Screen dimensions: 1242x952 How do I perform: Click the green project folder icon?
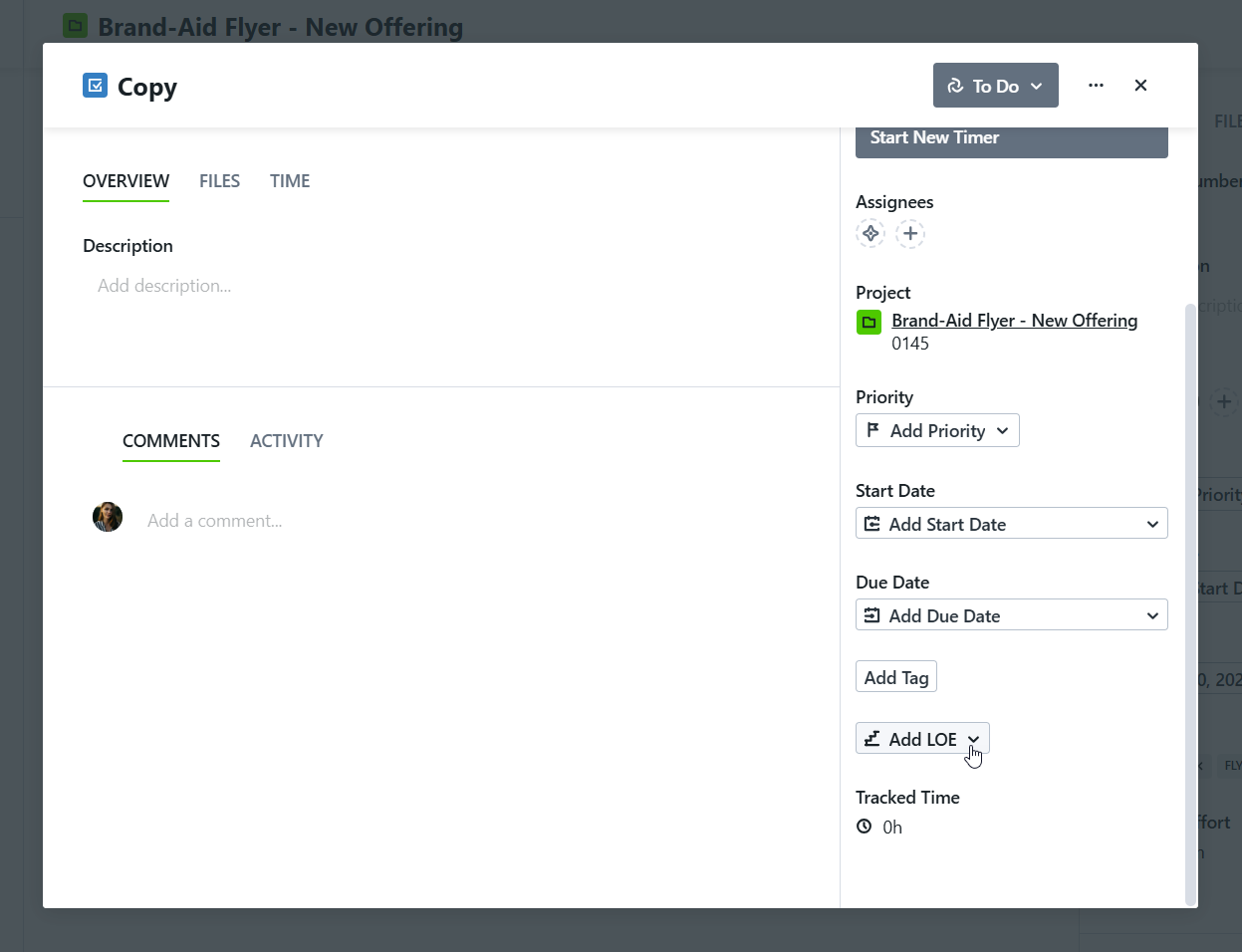pos(869,323)
